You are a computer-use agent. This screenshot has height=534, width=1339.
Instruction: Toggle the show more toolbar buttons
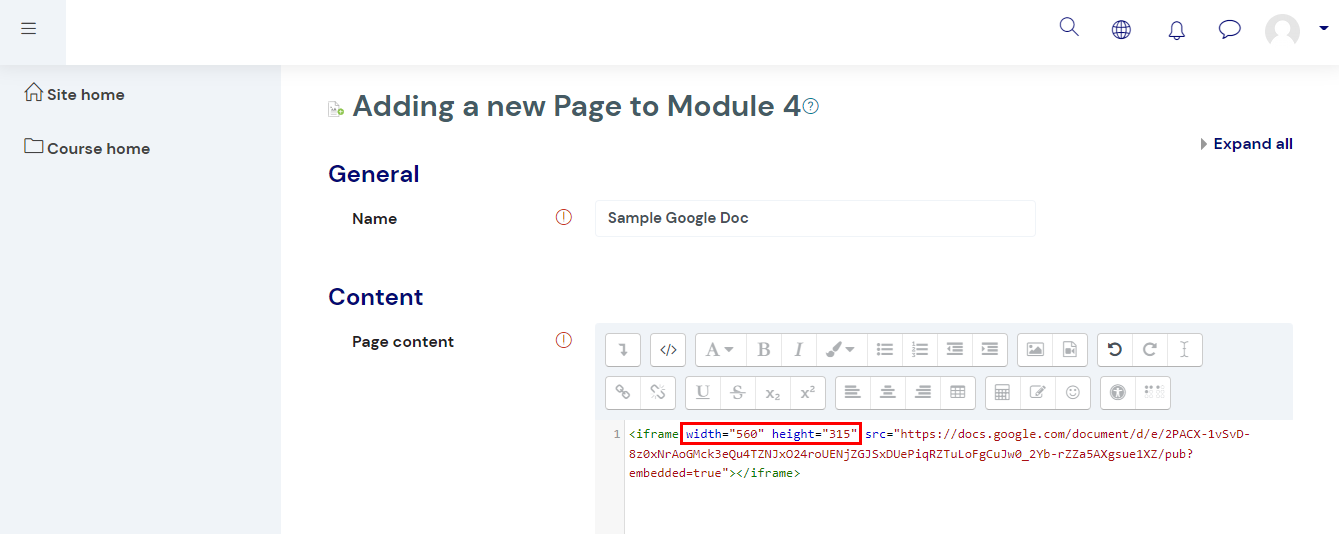coord(623,350)
